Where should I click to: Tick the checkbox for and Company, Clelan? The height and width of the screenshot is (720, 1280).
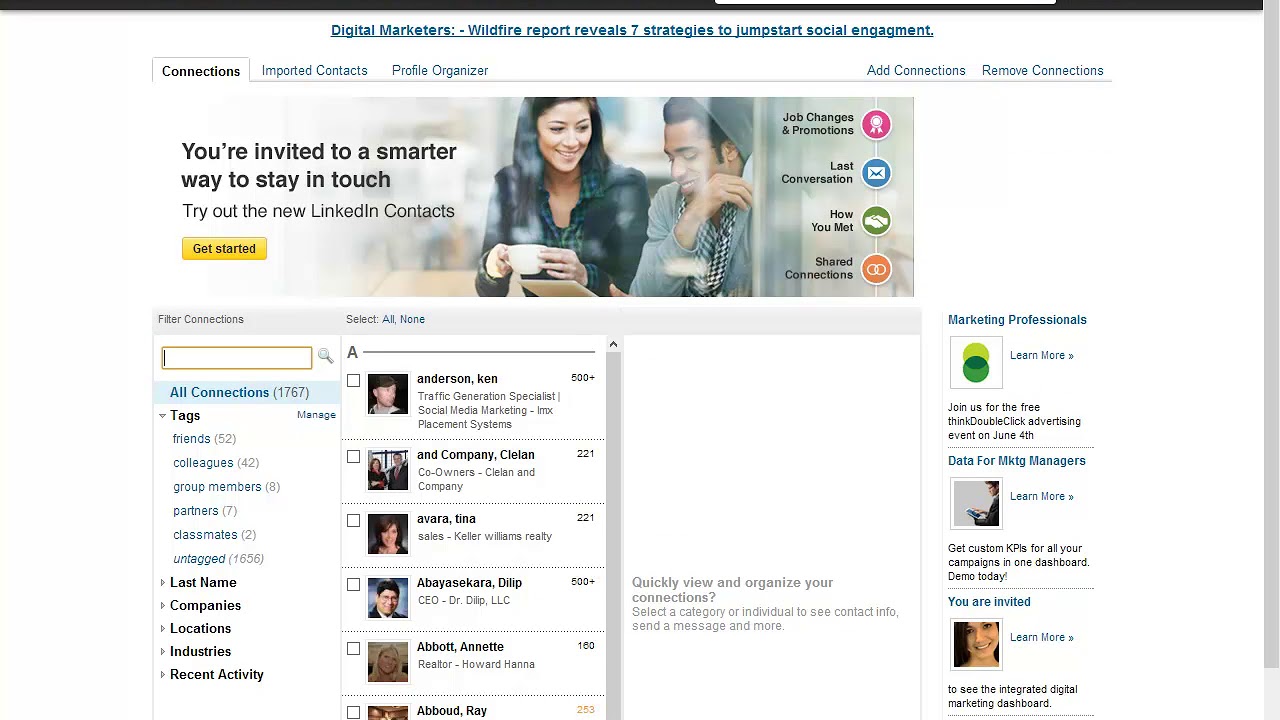tap(353, 456)
